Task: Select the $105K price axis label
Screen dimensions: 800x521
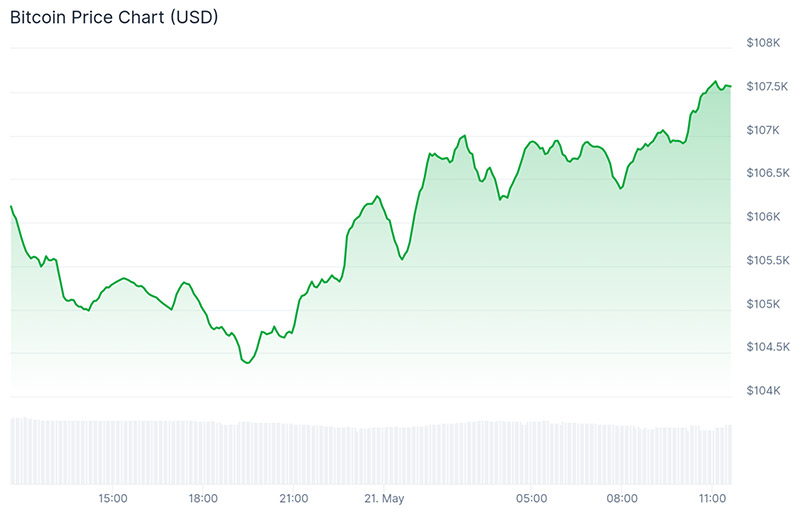Action: point(763,304)
